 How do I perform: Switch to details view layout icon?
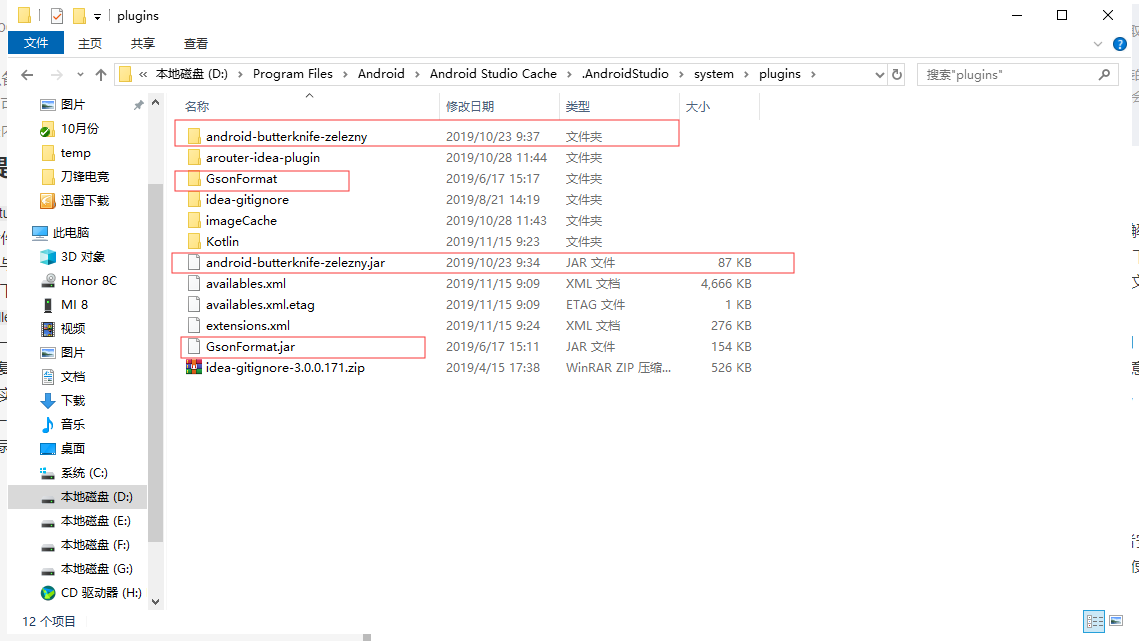(1094, 621)
